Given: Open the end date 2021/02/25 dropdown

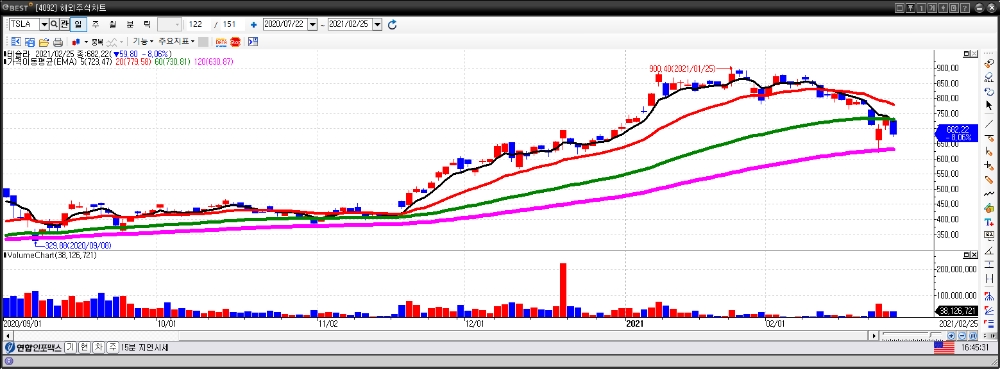Looking at the screenshot, I should (378, 24).
